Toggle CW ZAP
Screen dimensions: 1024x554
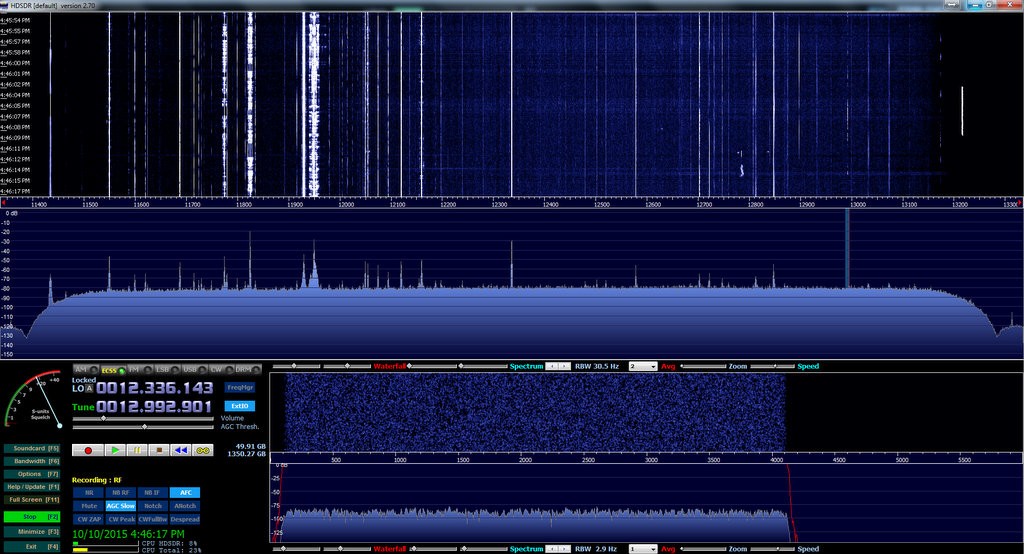tap(89, 519)
